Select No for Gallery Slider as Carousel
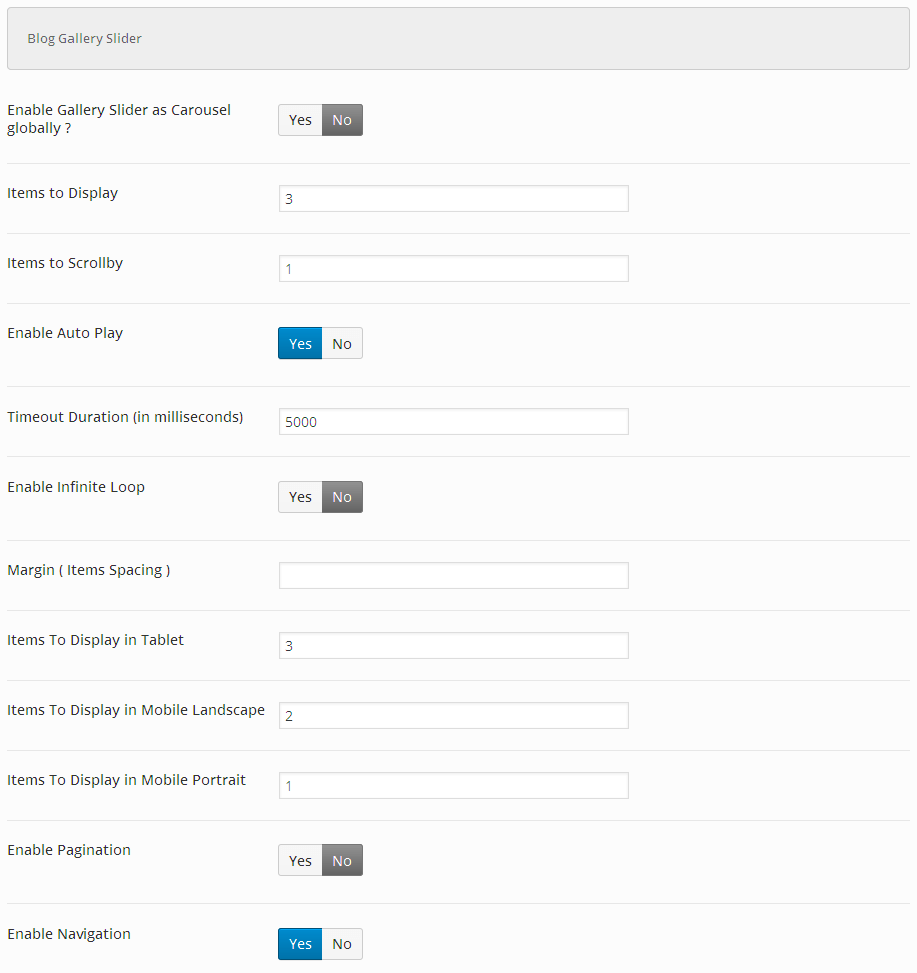The width and height of the screenshot is (917, 973). [342, 120]
